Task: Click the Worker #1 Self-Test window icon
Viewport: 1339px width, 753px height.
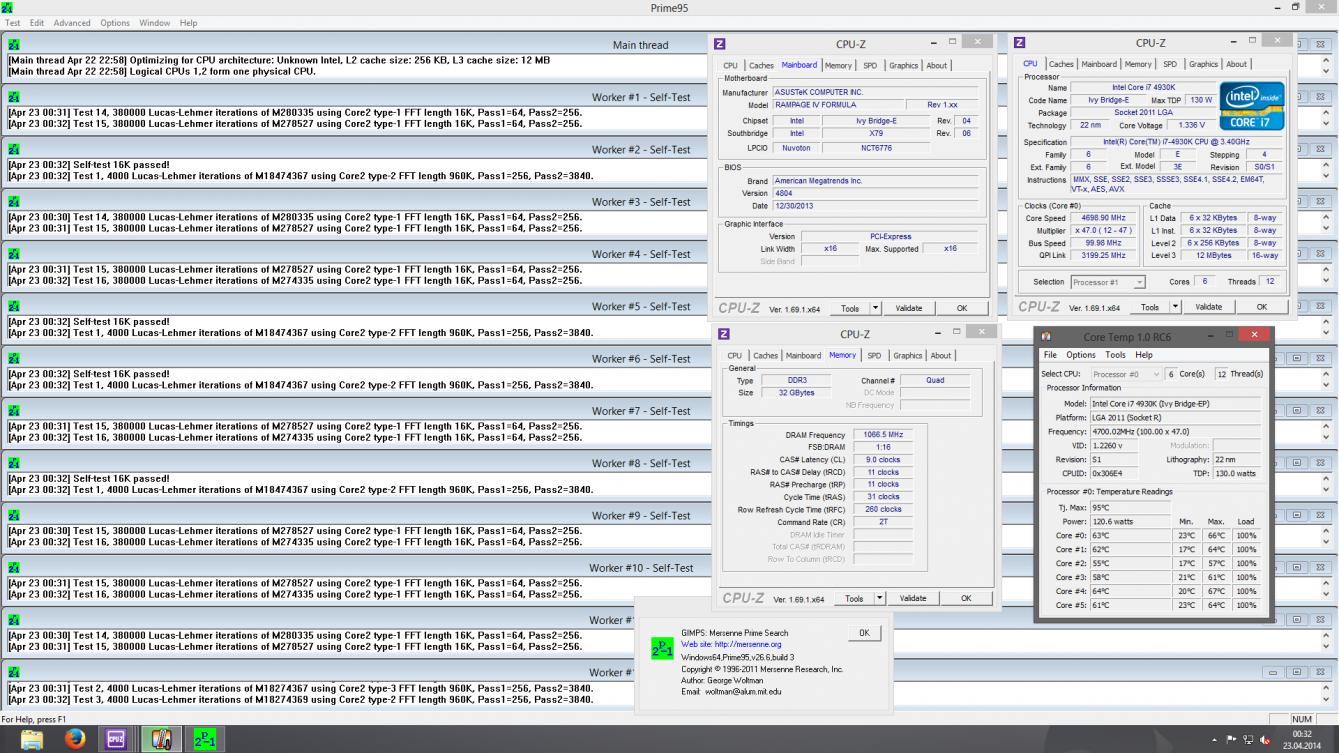Action: [x=14, y=97]
